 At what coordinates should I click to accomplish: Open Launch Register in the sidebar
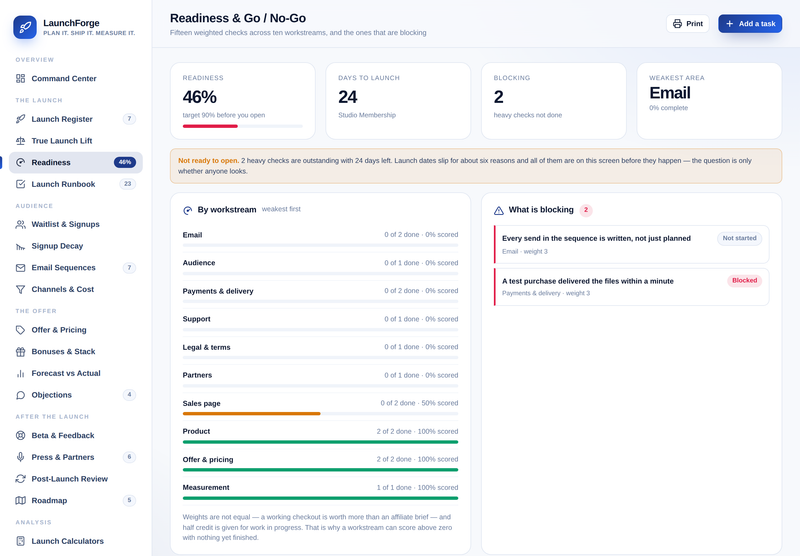point(76,119)
